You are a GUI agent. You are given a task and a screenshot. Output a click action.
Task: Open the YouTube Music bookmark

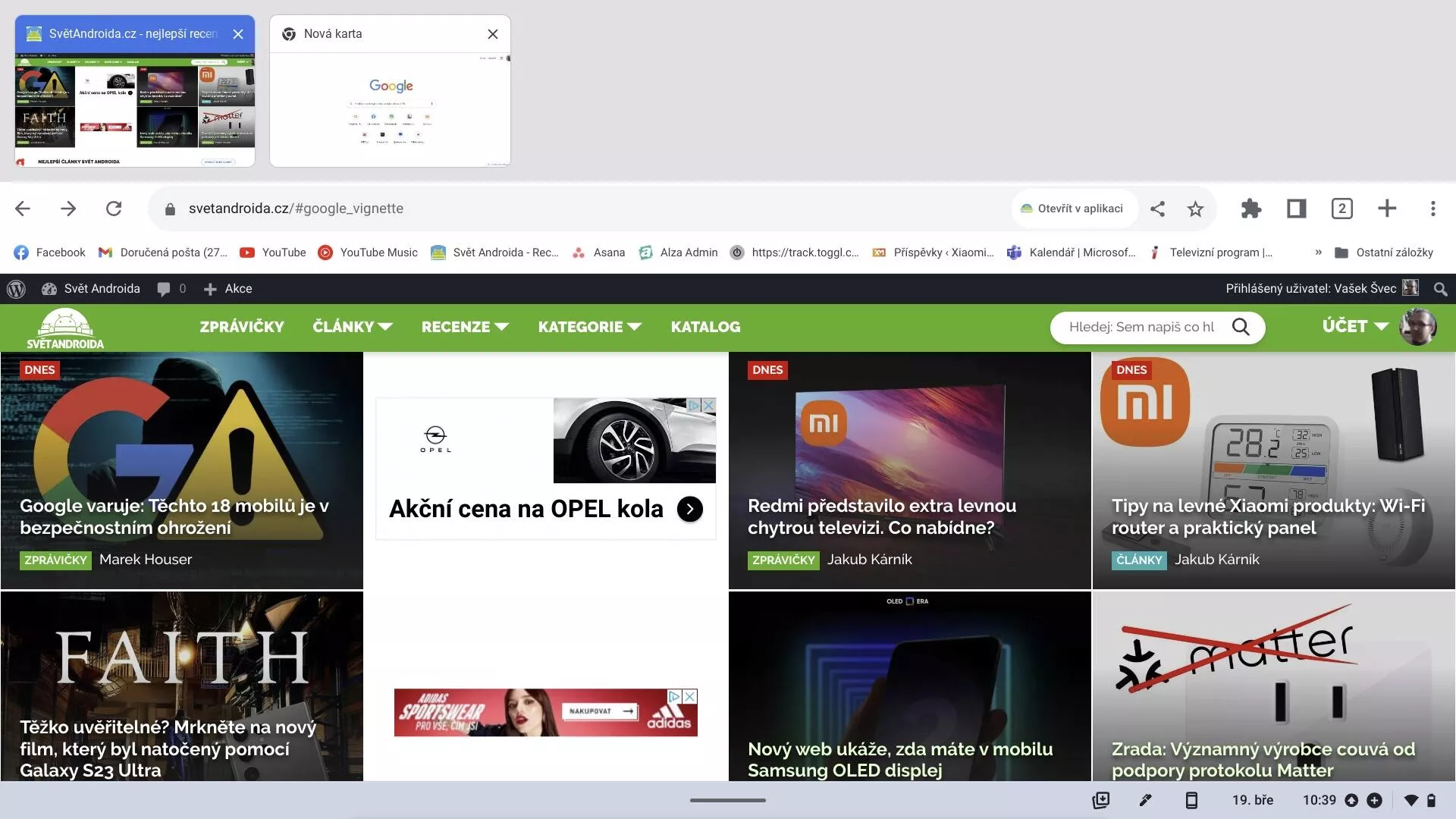(x=368, y=253)
